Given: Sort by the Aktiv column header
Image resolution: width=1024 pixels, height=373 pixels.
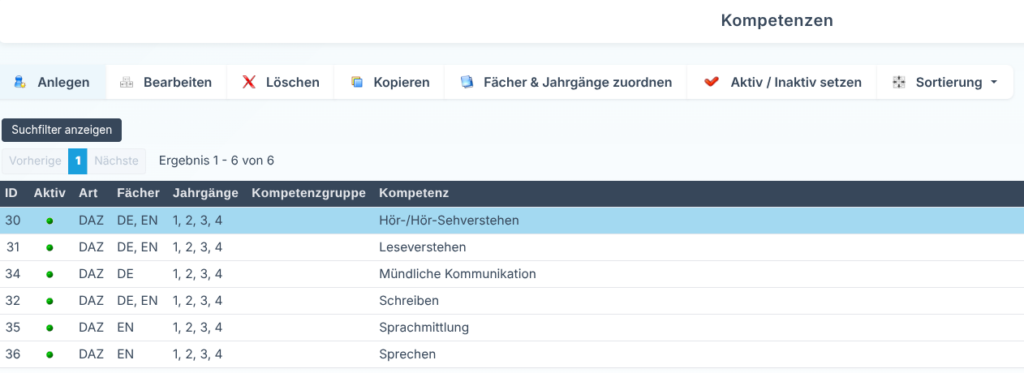Looking at the screenshot, I should 50,193.
